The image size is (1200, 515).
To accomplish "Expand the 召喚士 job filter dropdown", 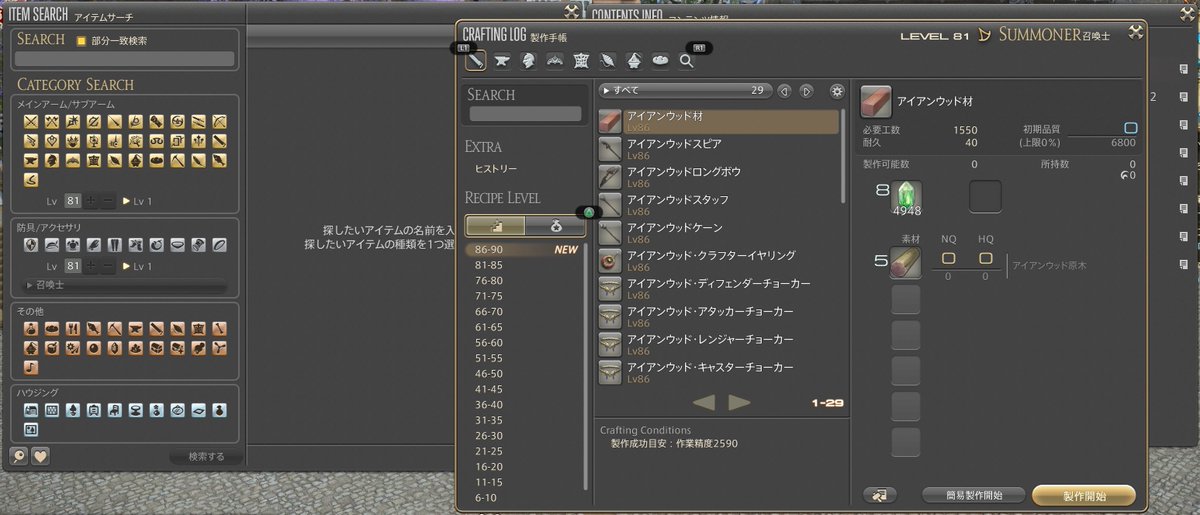I will point(125,285).
